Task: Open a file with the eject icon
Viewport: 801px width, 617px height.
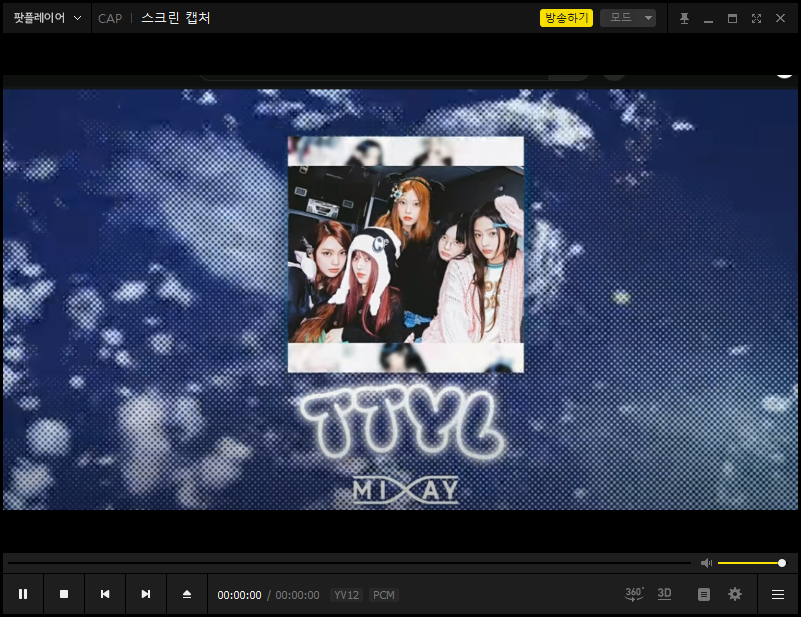Action: (x=187, y=594)
